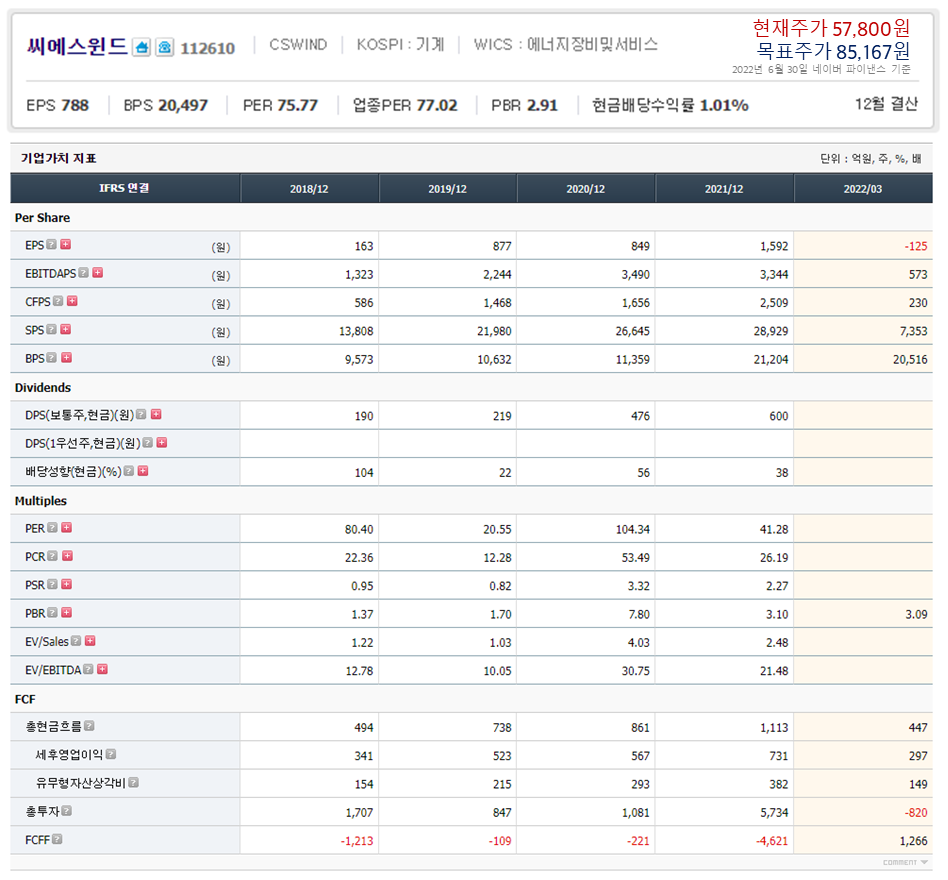Expand 배당성향(현금)(%) row details
948x880 pixels.
pos(143,470)
